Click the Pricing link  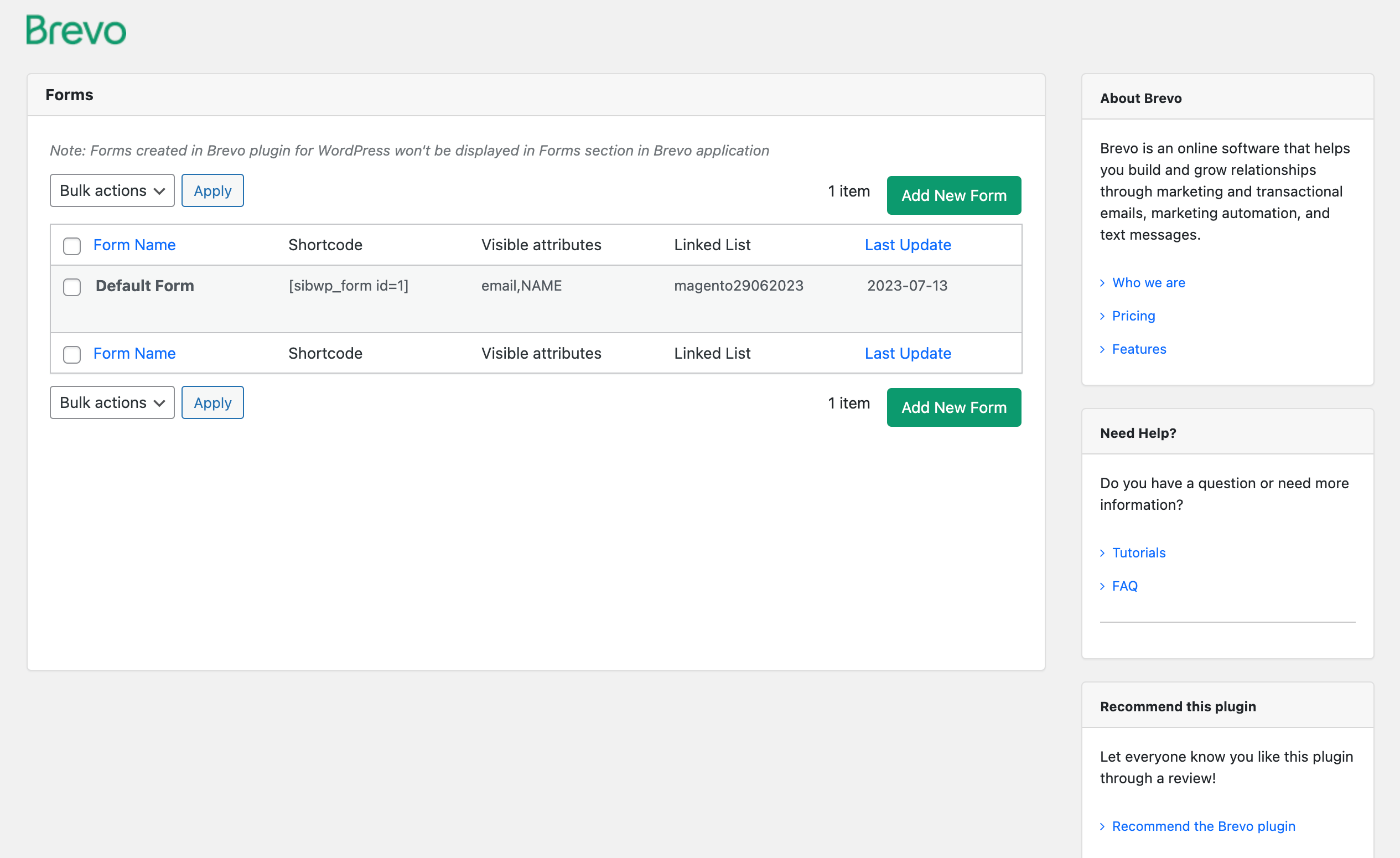(1134, 315)
